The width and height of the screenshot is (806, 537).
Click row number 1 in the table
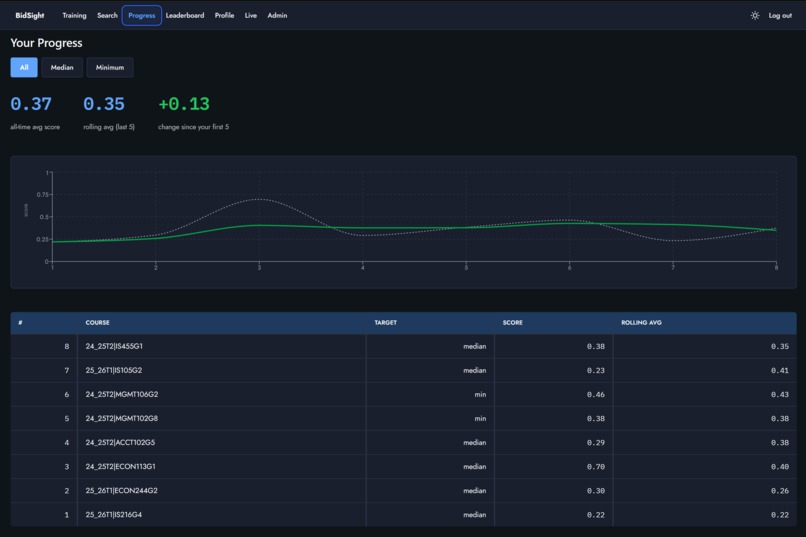click(x=66, y=514)
